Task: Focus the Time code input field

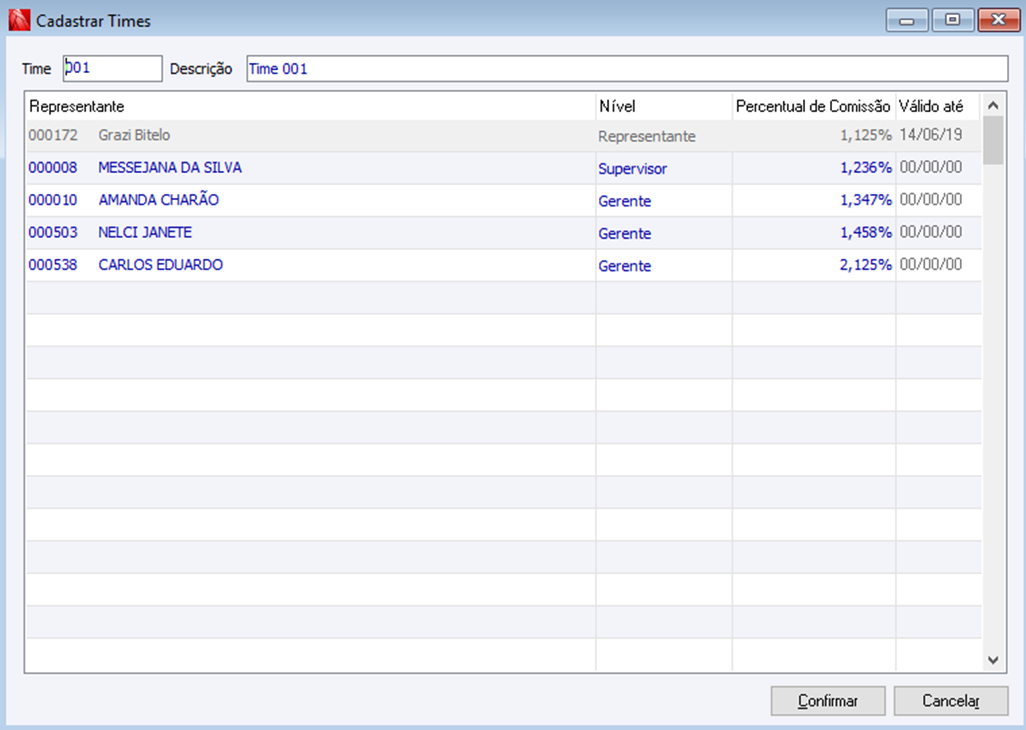Action: pyautogui.click(x=113, y=69)
